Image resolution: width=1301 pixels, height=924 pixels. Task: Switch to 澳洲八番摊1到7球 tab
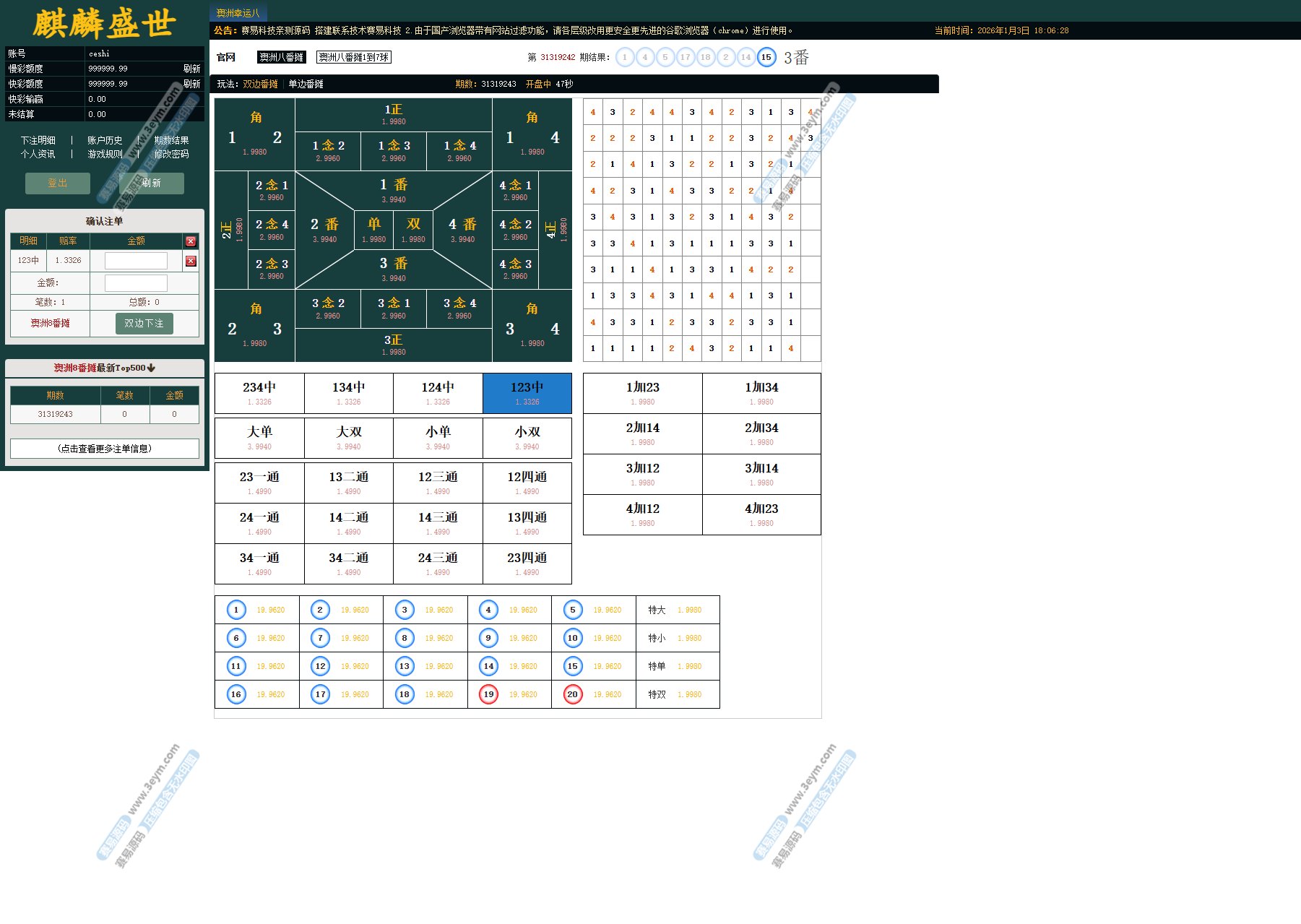pos(354,57)
